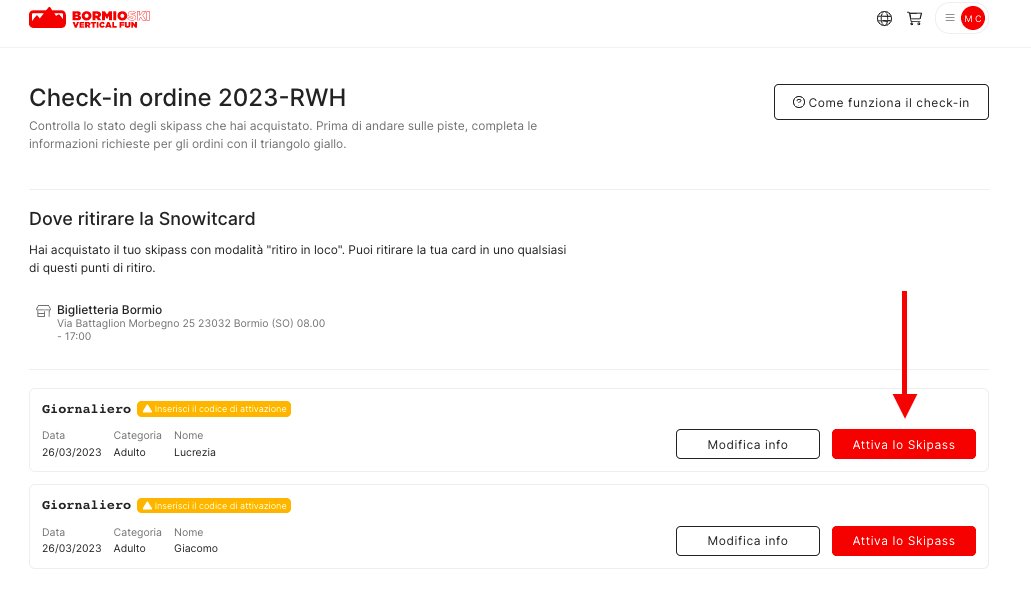
Task: Click the second Giornaliero ticket title
Action: (86, 505)
